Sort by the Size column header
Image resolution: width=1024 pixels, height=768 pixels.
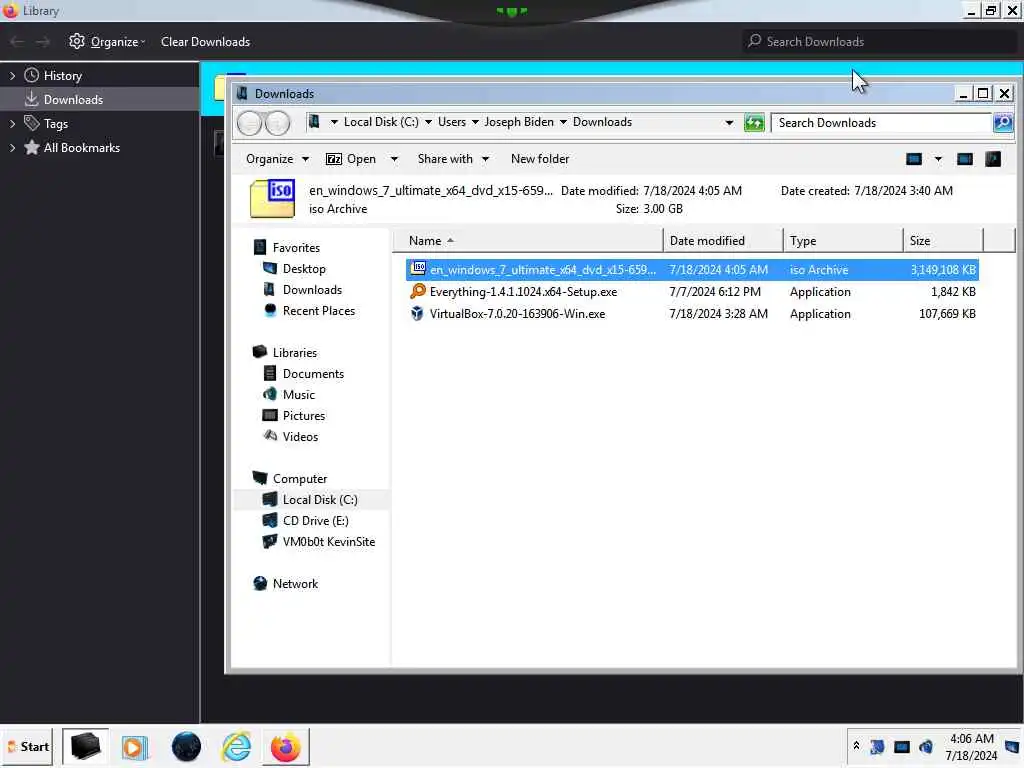click(x=942, y=240)
